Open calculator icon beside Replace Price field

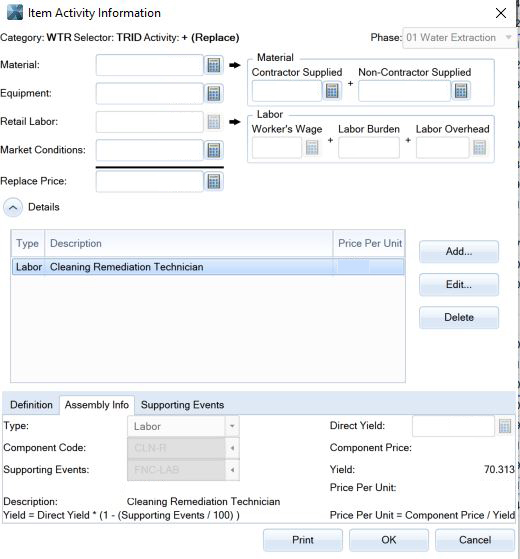point(213,181)
